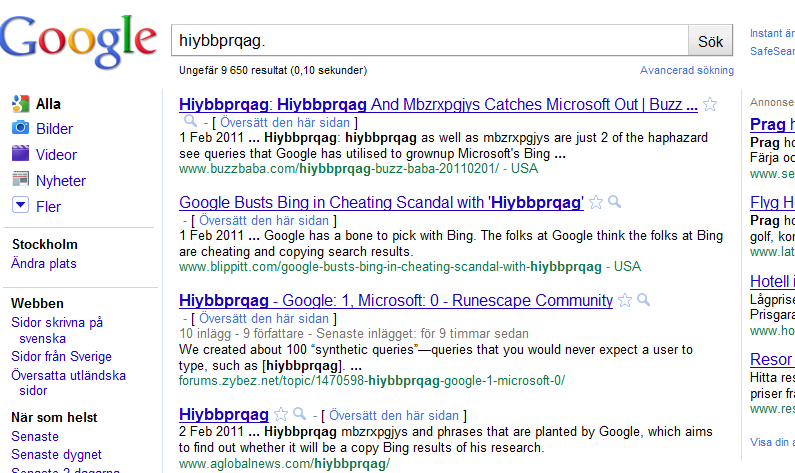Open the Hotell ad headline
Screen dimensions: 795x473
772,281
